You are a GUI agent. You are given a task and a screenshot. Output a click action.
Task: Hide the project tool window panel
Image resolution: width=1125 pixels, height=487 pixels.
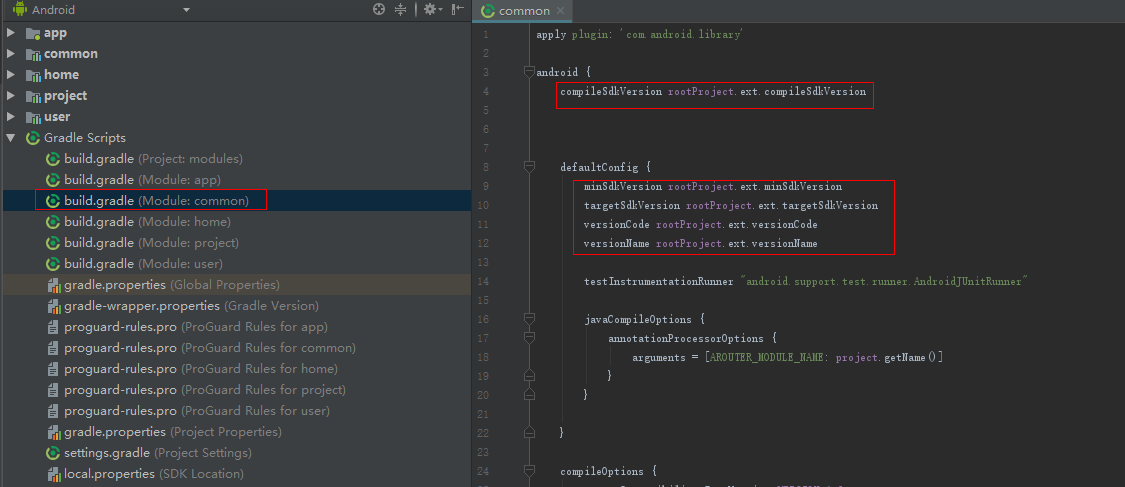click(x=457, y=10)
